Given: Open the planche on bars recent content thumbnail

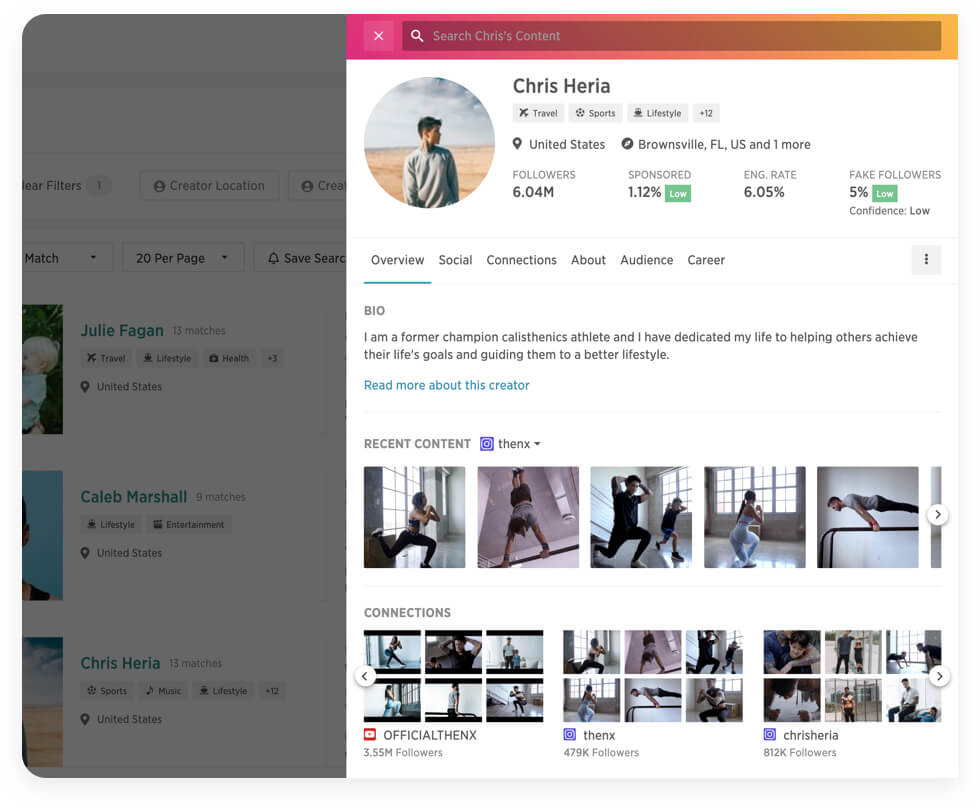Looking at the screenshot, I should pyautogui.click(x=868, y=517).
